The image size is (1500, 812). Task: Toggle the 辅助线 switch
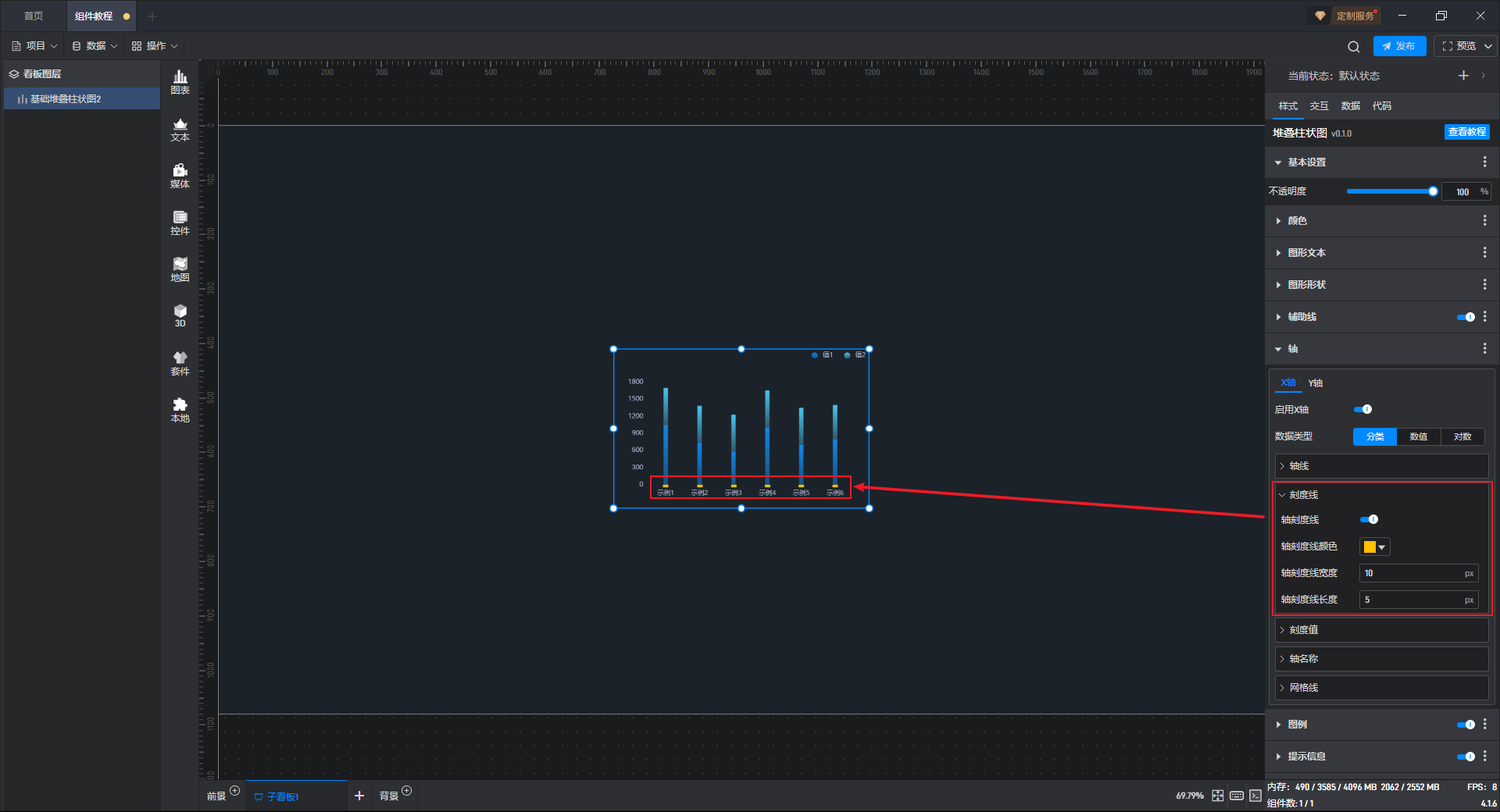coord(1466,317)
